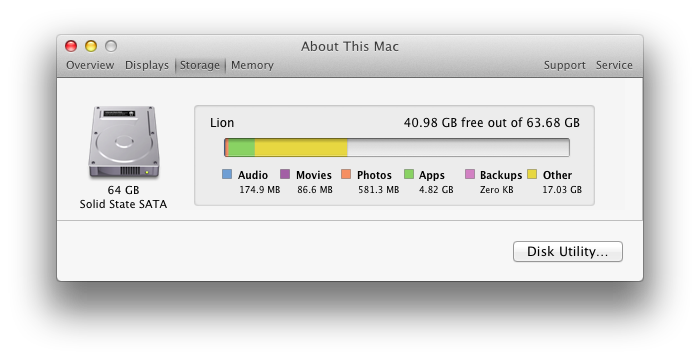The width and height of the screenshot is (700, 360).
Task: Click the Lion volume name label
Action: (222, 123)
